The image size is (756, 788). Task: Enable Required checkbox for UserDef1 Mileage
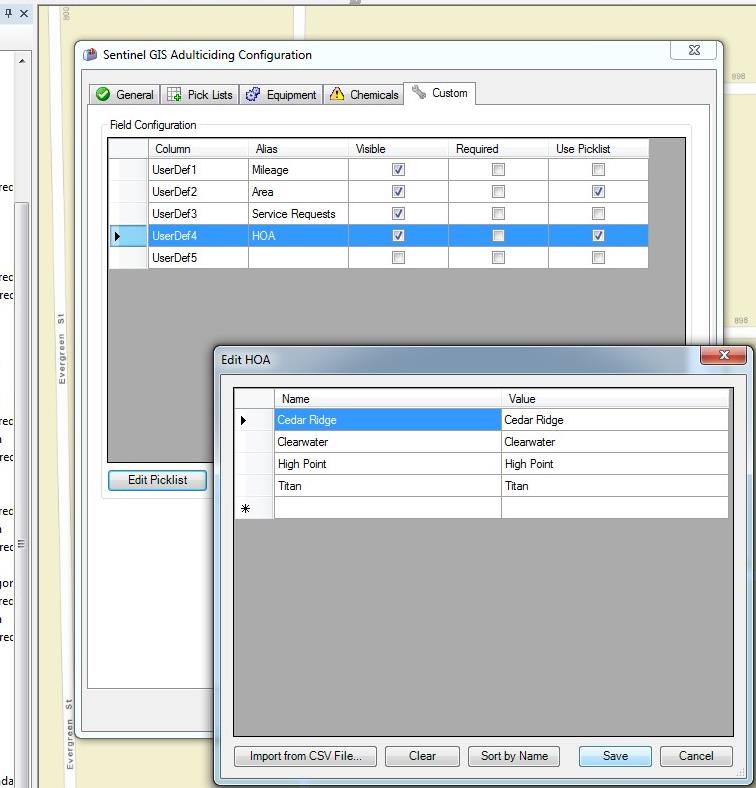(498, 169)
